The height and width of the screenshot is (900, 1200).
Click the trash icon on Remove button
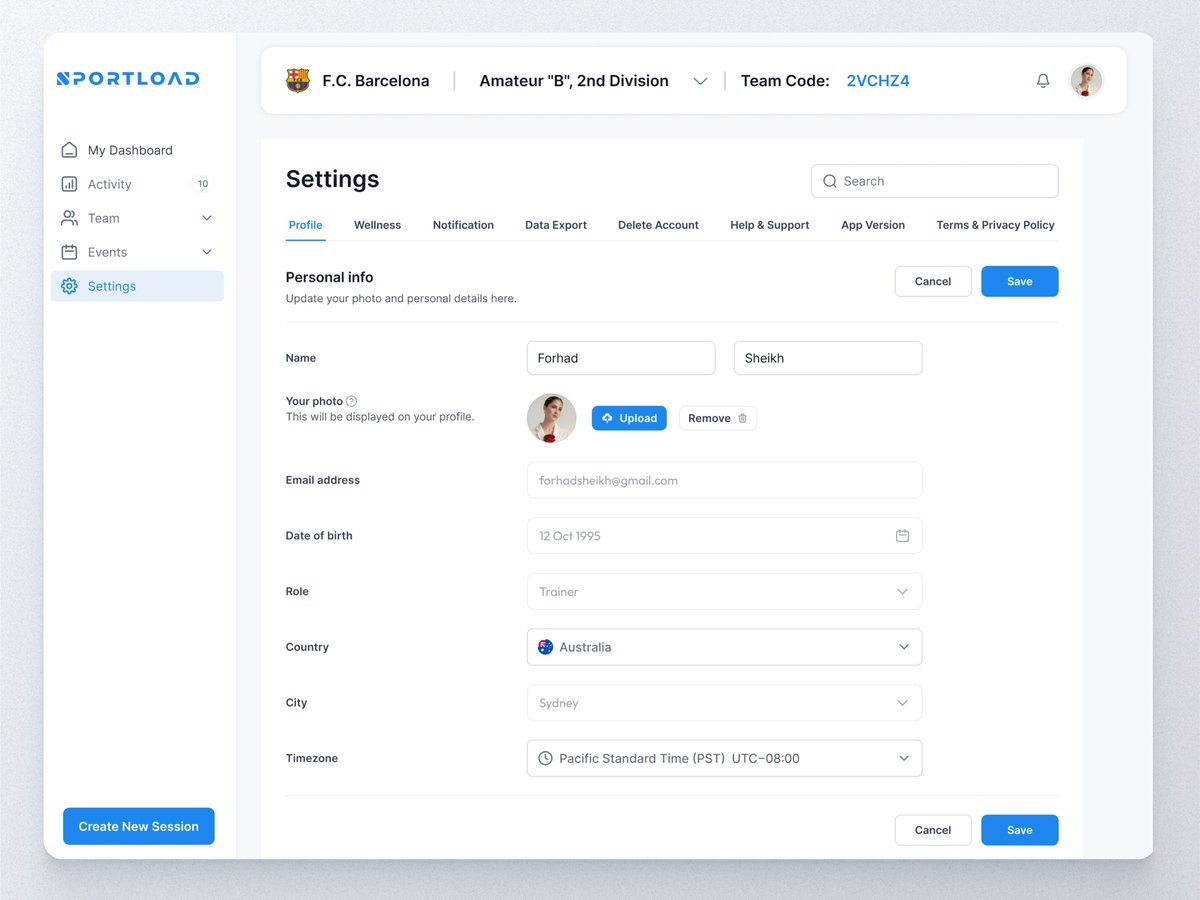[742, 418]
